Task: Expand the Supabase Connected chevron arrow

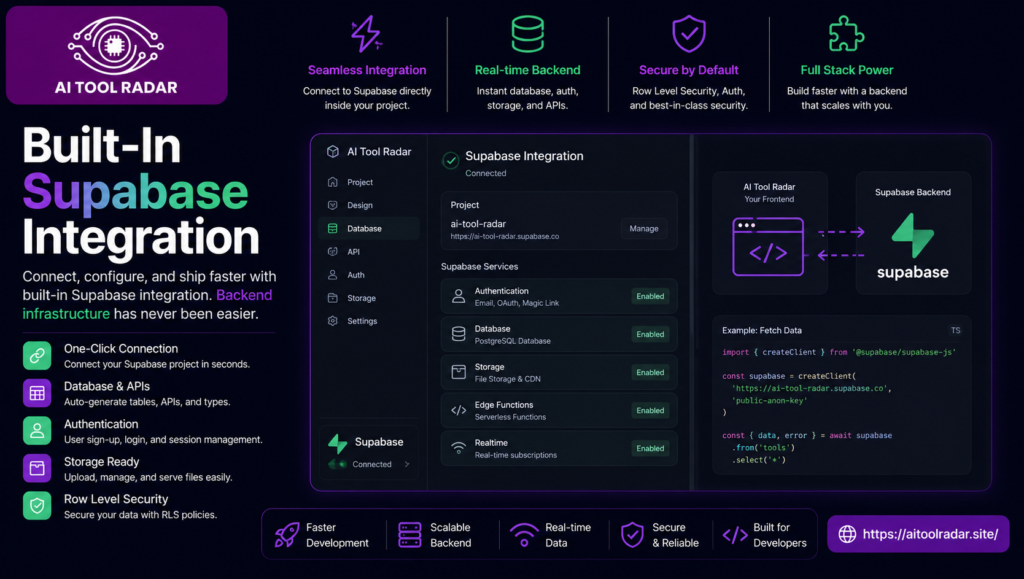Action: click(407, 464)
